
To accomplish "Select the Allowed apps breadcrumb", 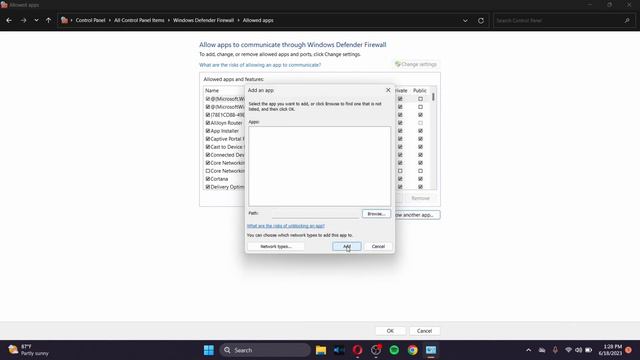I will (258, 20).
